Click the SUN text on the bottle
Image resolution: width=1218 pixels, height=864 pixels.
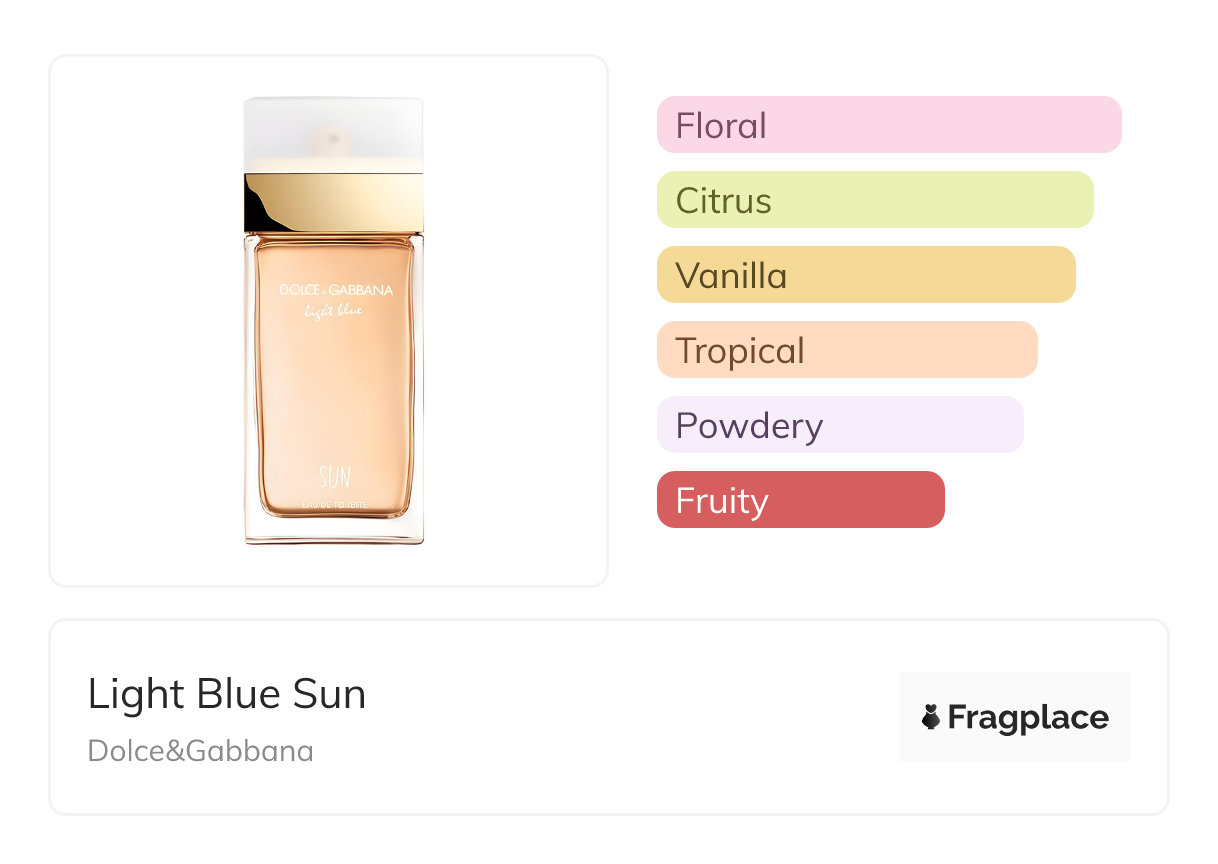(x=334, y=477)
